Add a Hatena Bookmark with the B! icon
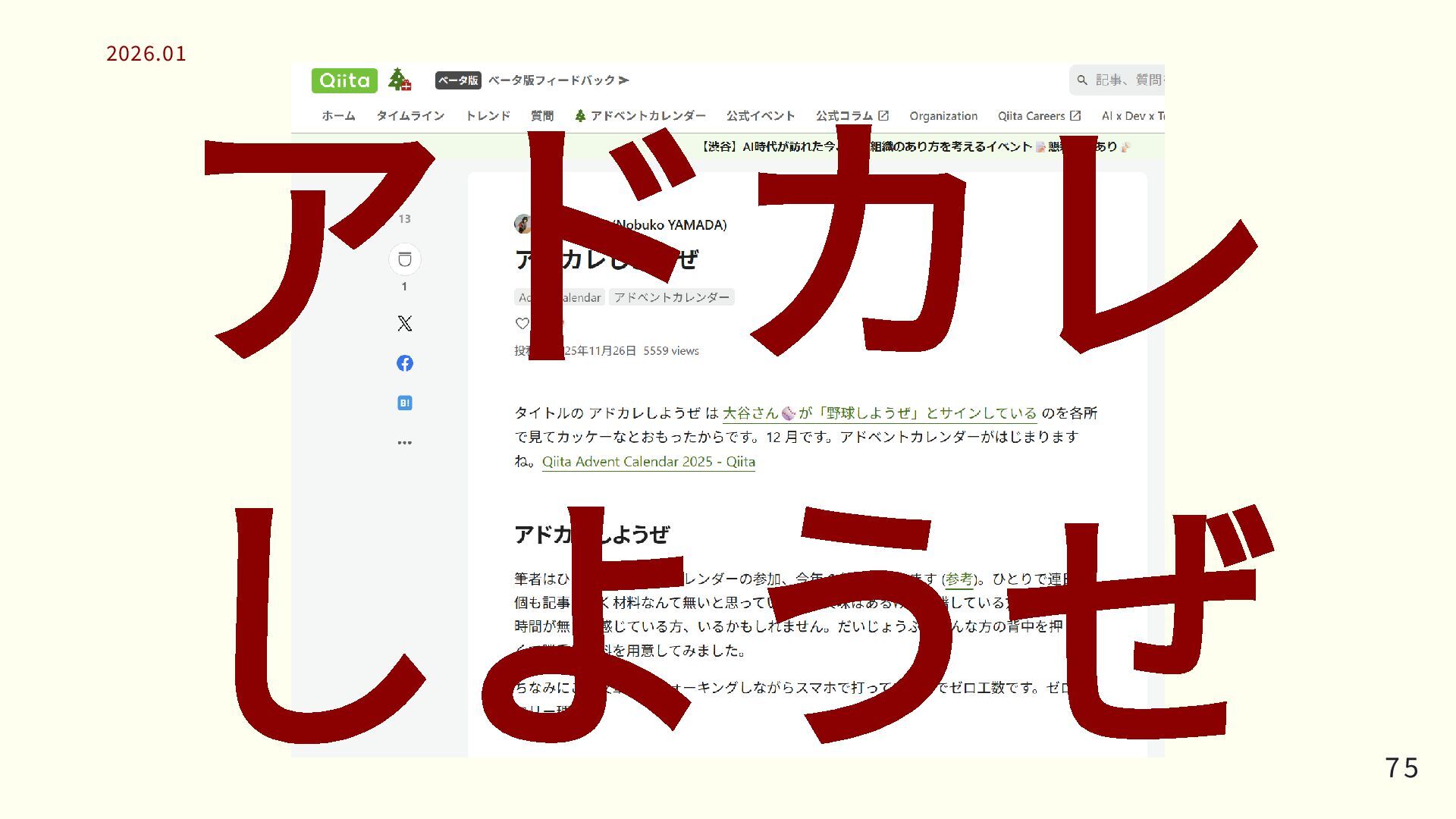 (405, 403)
